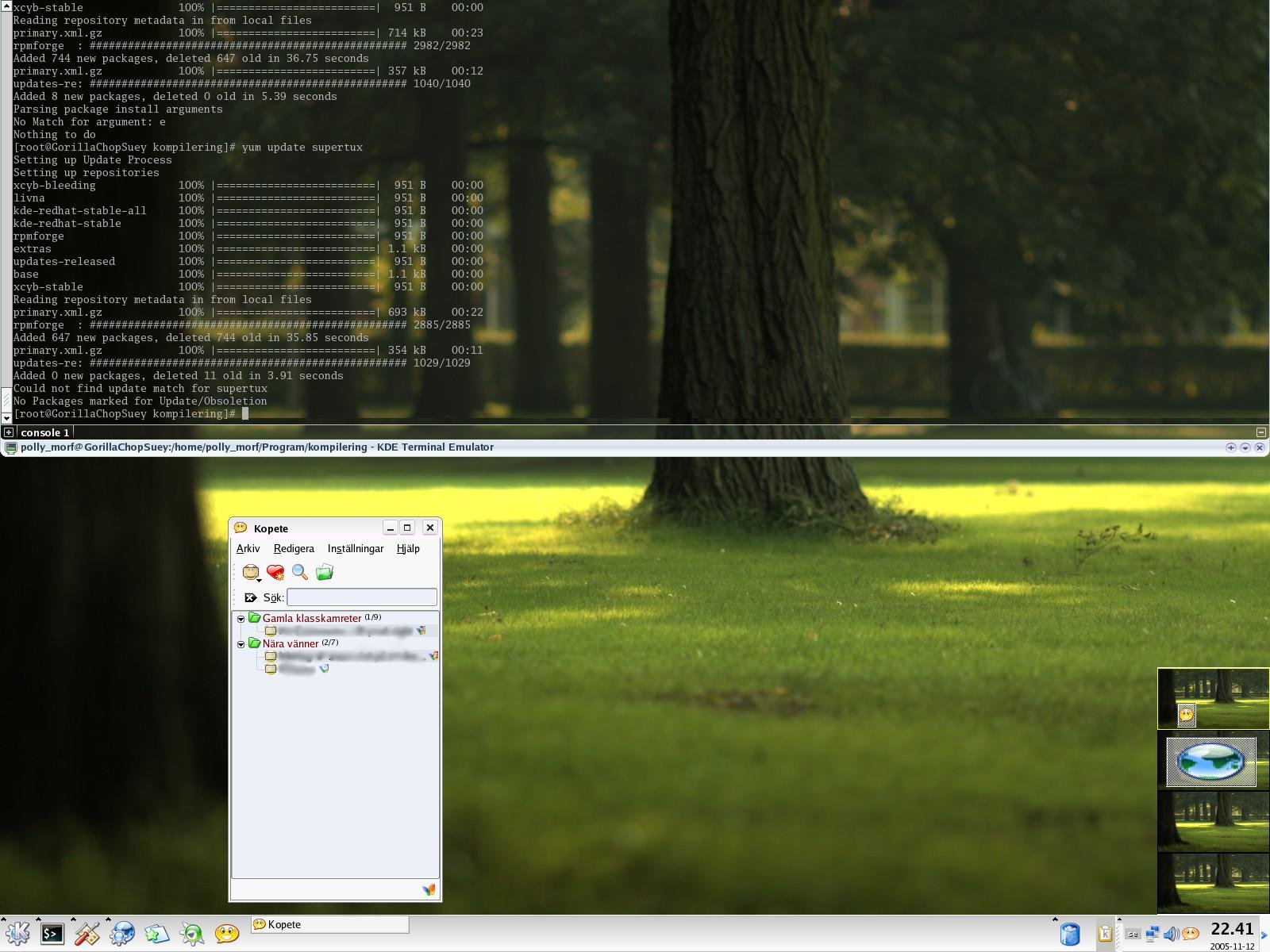The image size is (1270, 952).
Task: Click the terminal title bar sticky (plus) button
Action: coord(1231,447)
